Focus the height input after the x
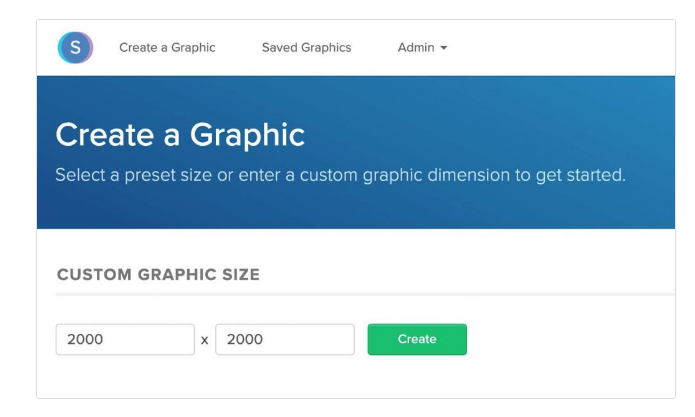 pos(285,339)
